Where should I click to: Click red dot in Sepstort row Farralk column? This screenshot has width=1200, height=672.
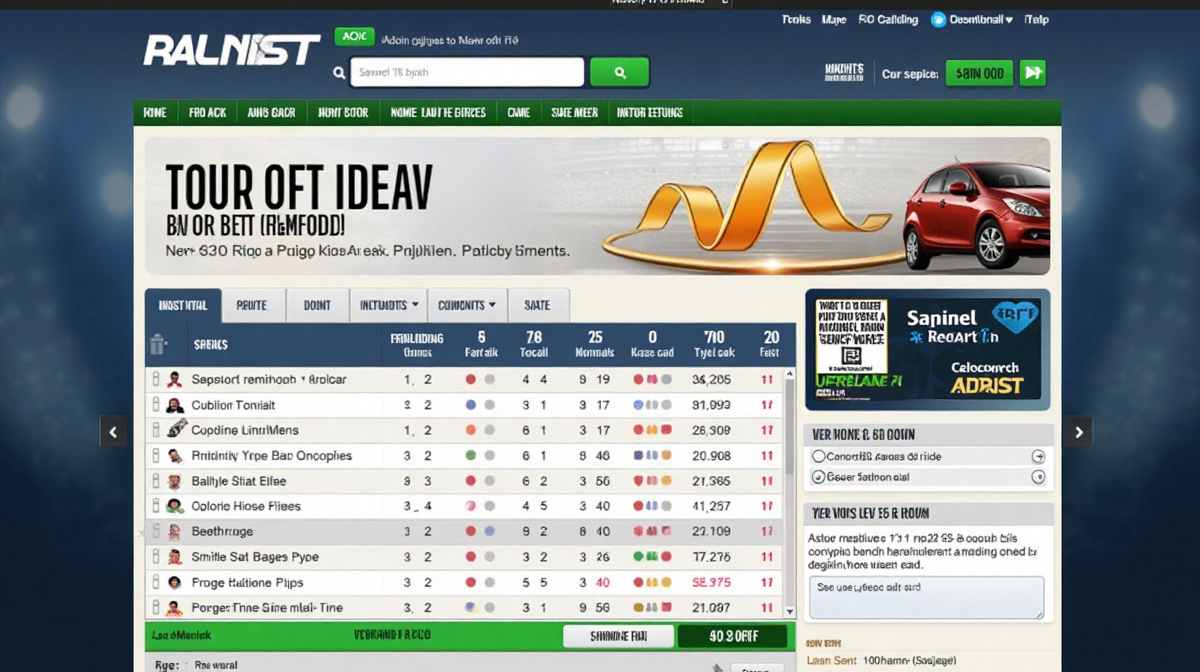click(471, 380)
